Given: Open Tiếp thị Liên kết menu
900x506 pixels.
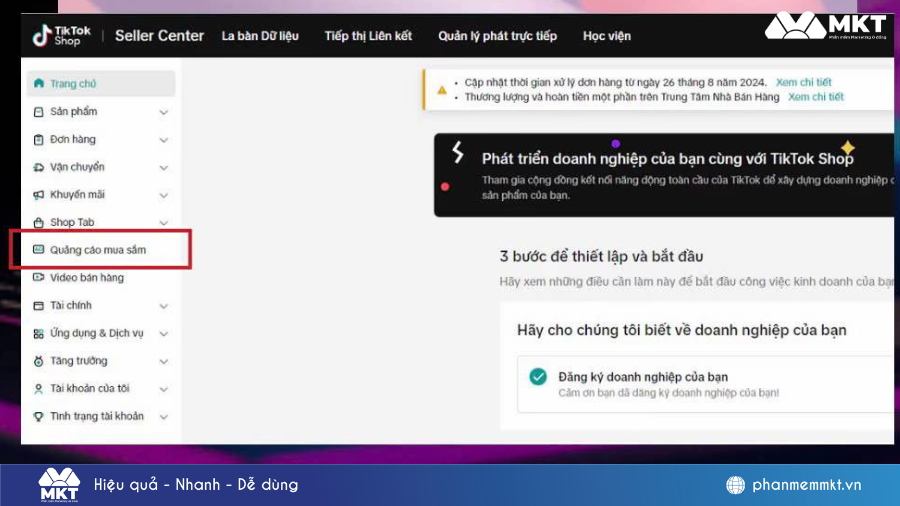Looking at the screenshot, I should [x=368, y=36].
